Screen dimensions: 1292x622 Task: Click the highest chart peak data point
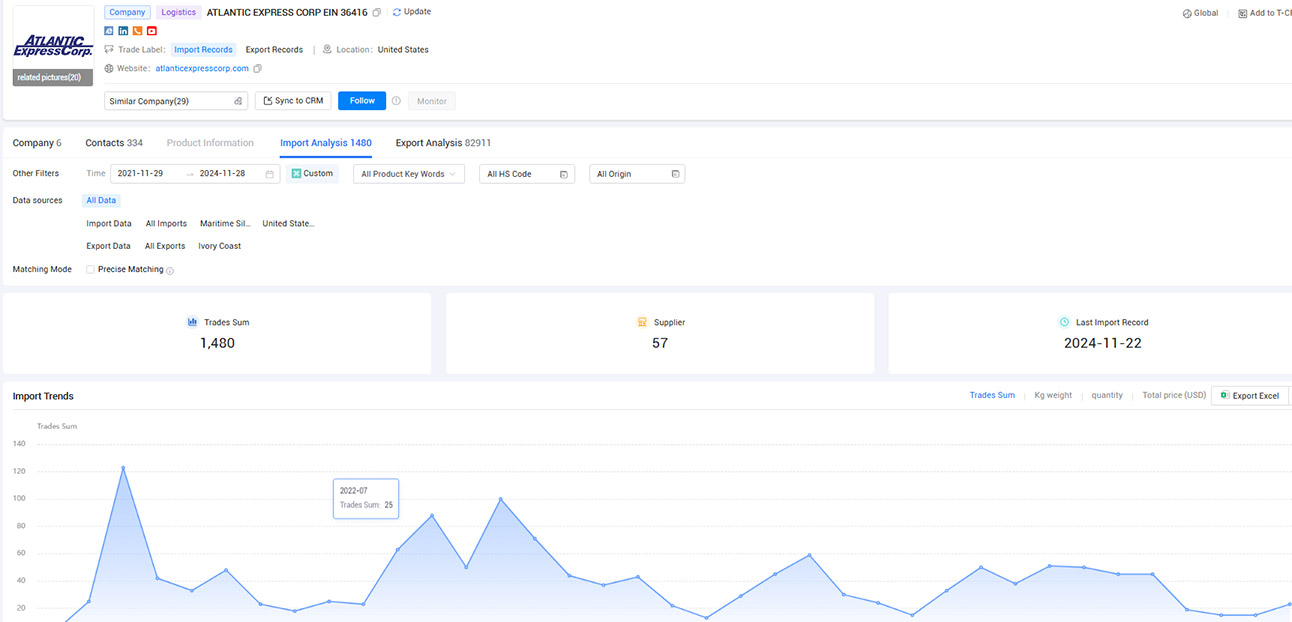pos(123,467)
